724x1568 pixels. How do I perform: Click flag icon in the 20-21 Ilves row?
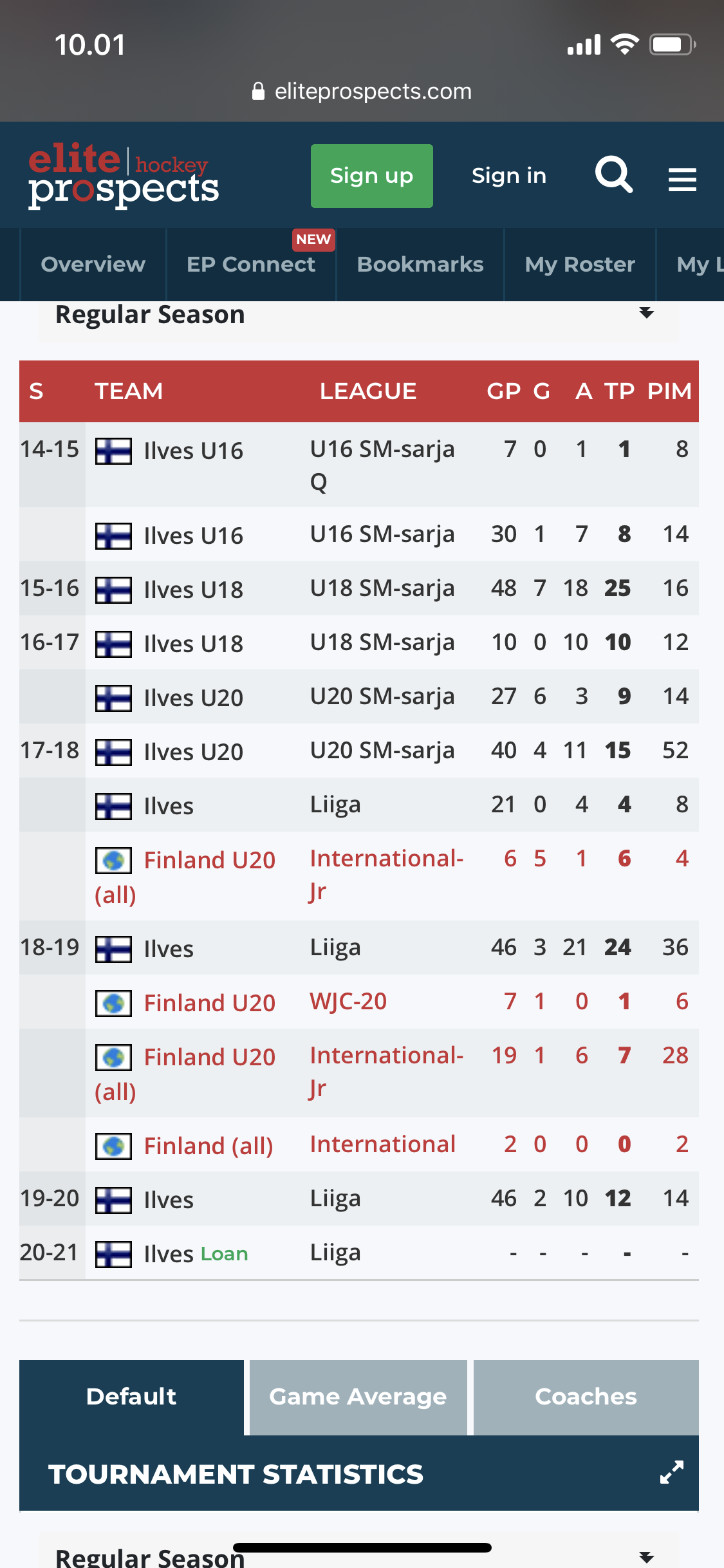click(x=113, y=1254)
